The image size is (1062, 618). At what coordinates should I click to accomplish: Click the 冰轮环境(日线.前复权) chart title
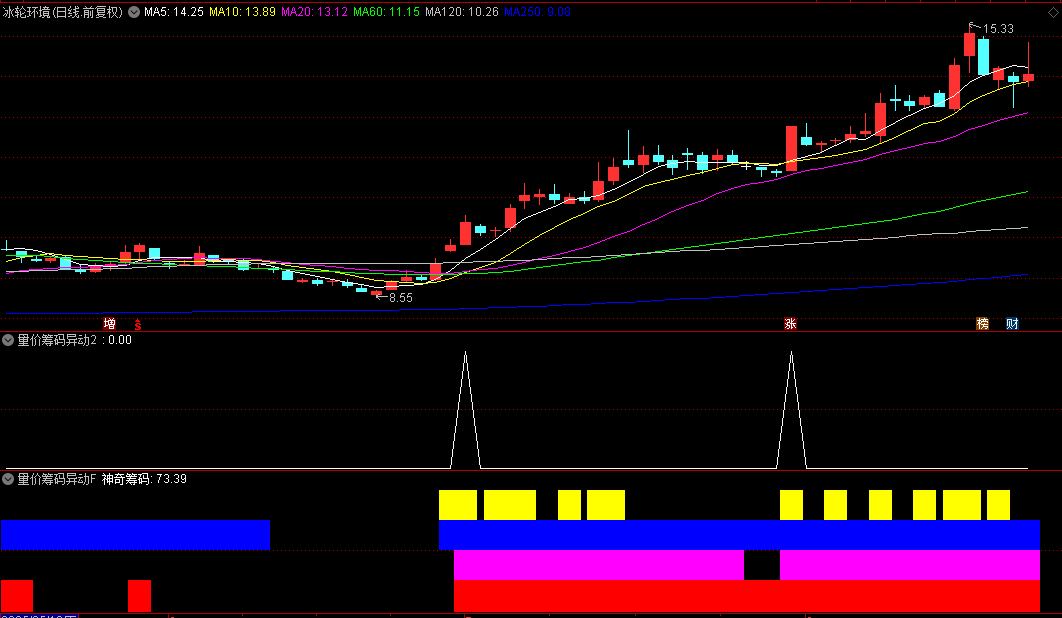click(63, 12)
